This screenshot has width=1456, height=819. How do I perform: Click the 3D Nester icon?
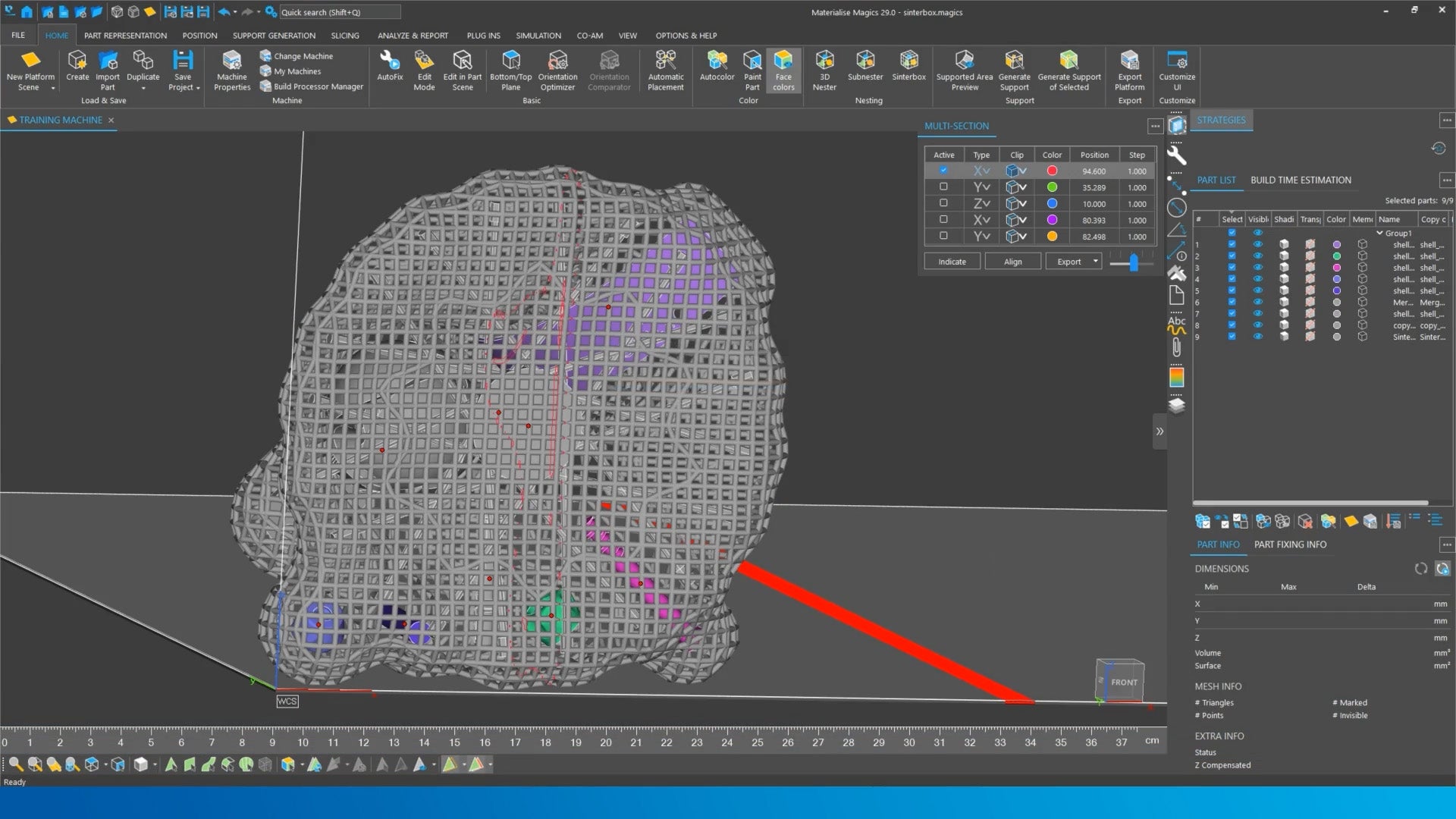click(x=824, y=61)
